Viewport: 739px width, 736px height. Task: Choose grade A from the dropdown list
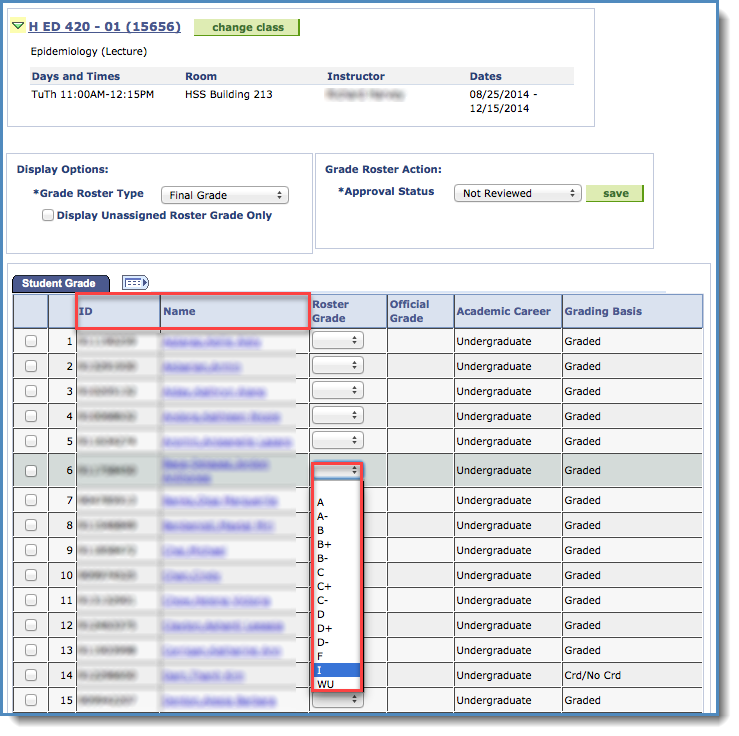[x=337, y=502]
